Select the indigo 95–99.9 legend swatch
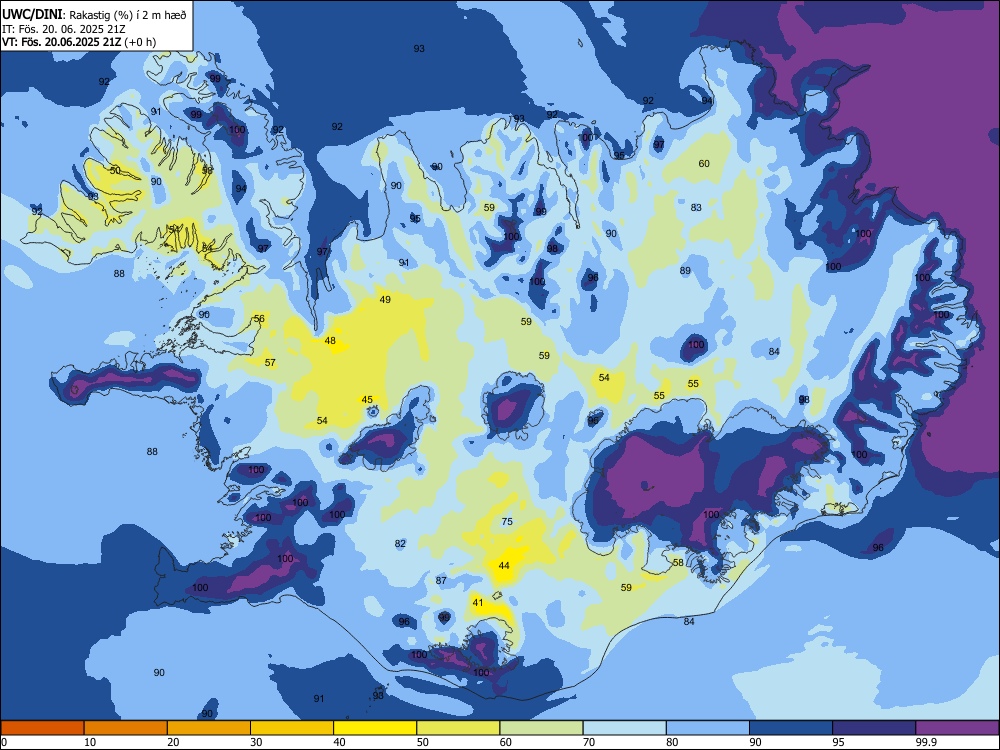Screen dimensions: 1000x750 874,728
